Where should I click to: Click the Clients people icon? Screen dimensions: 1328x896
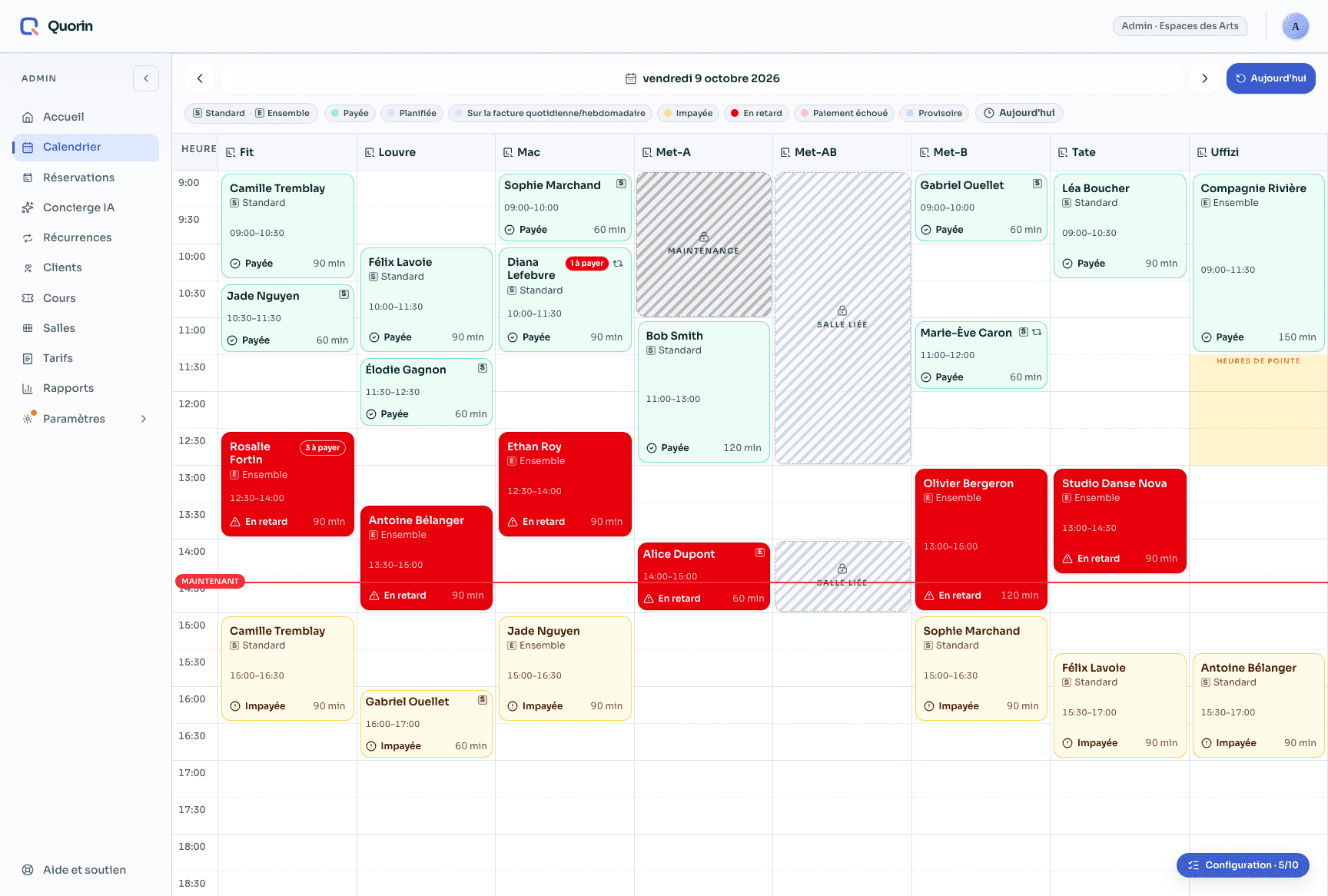click(x=28, y=268)
